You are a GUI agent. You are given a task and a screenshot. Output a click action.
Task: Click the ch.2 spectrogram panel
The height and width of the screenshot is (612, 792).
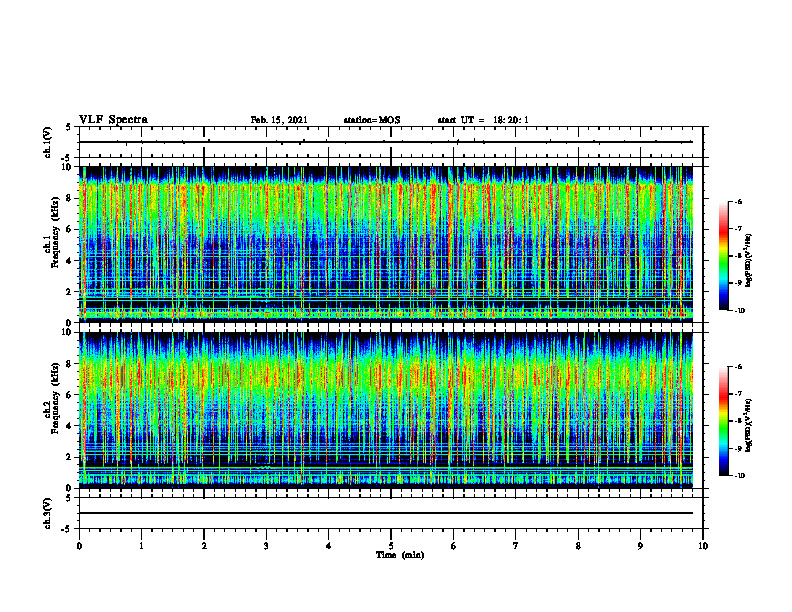click(386, 410)
